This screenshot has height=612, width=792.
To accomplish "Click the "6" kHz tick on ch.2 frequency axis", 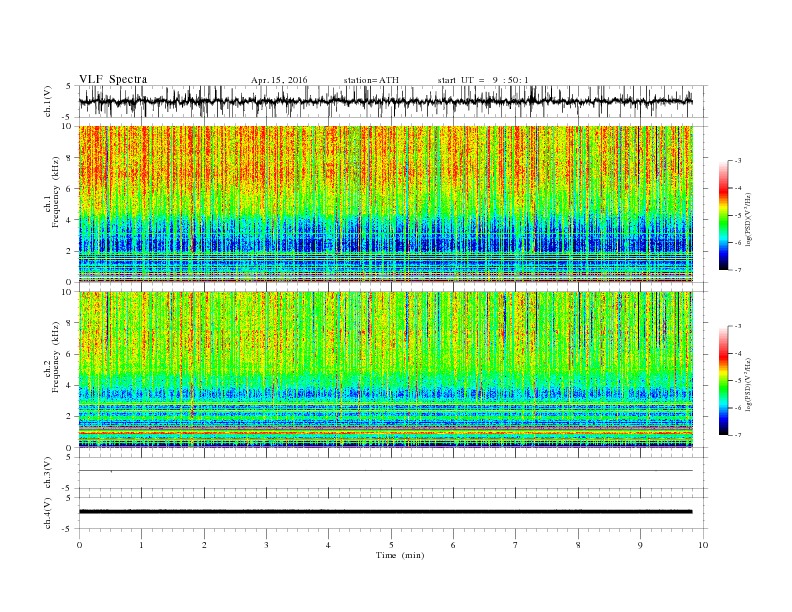I will (69, 354).
